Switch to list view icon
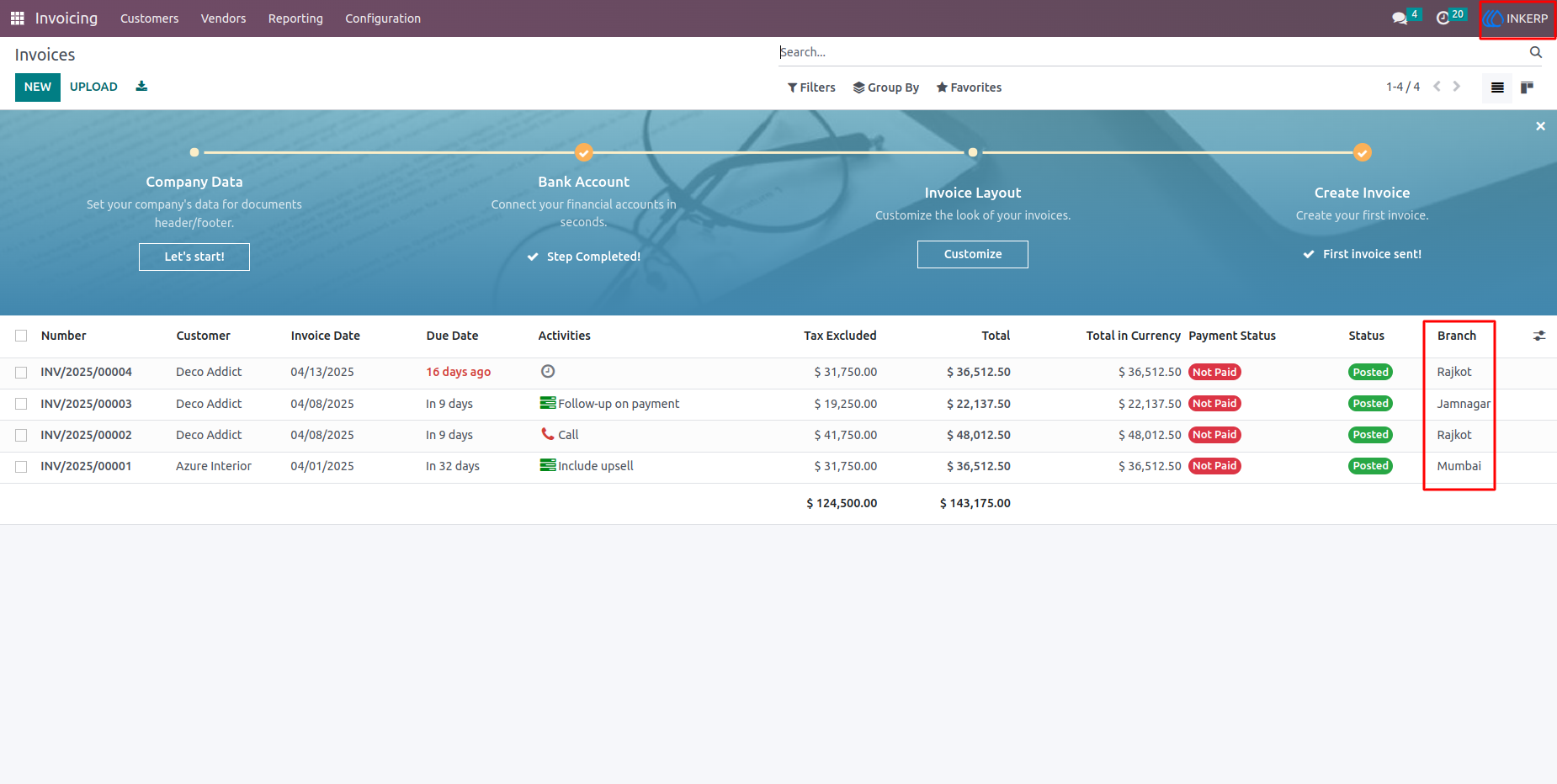 coord(1497,87)
